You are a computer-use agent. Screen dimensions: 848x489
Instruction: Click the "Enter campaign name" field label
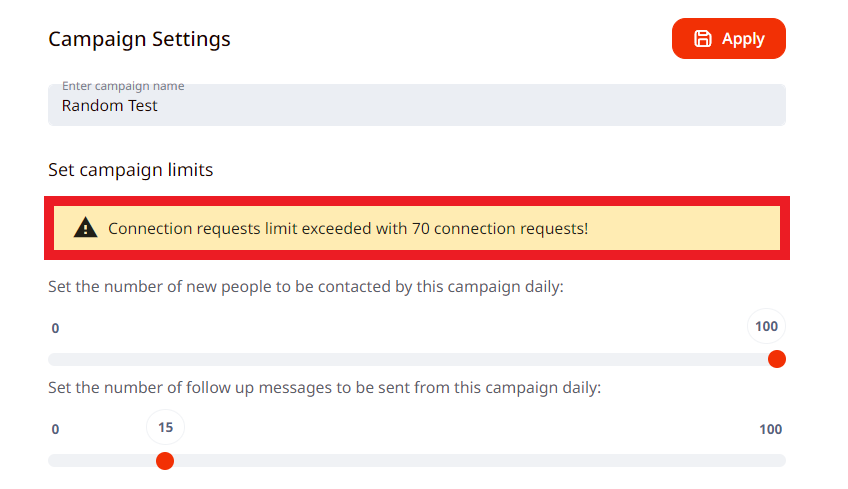pos(123,87)
